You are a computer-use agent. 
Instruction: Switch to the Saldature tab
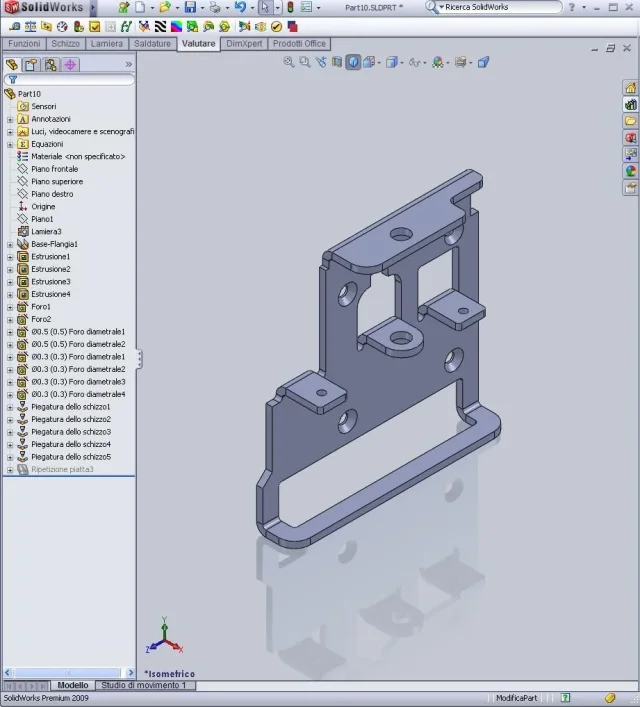point(152,44)
